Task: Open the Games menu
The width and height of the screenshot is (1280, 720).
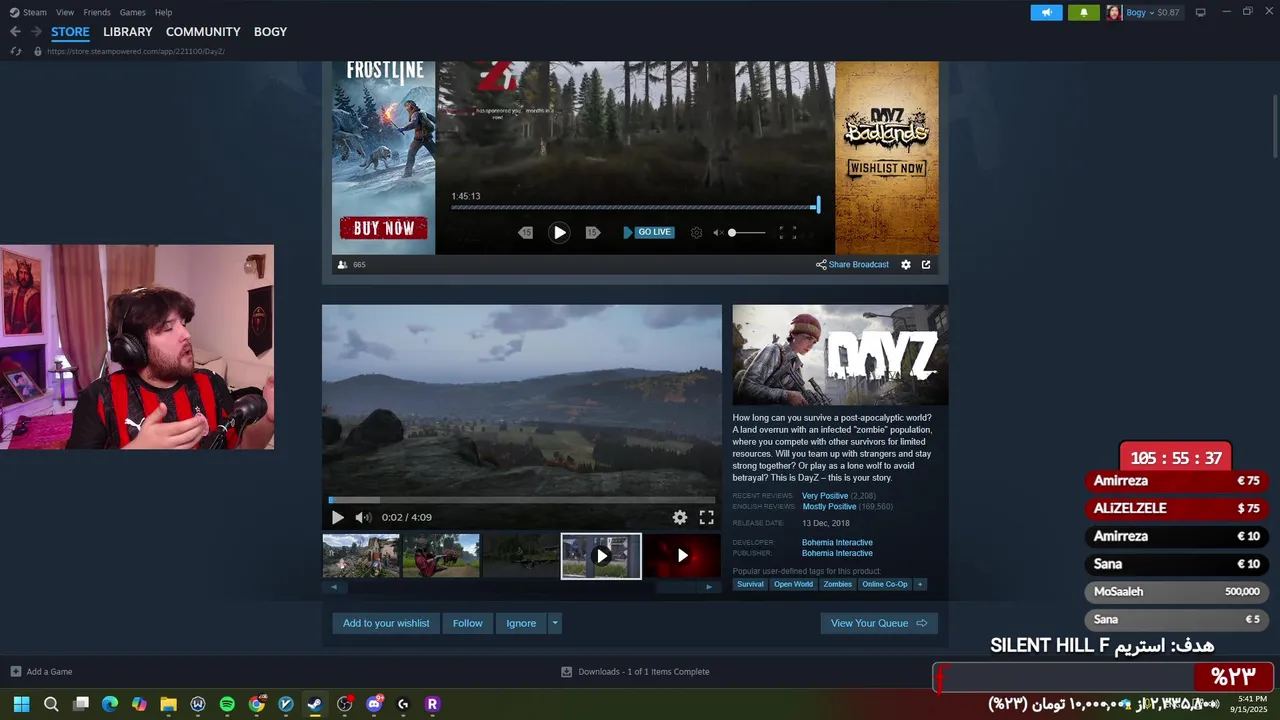Action: 132,12
